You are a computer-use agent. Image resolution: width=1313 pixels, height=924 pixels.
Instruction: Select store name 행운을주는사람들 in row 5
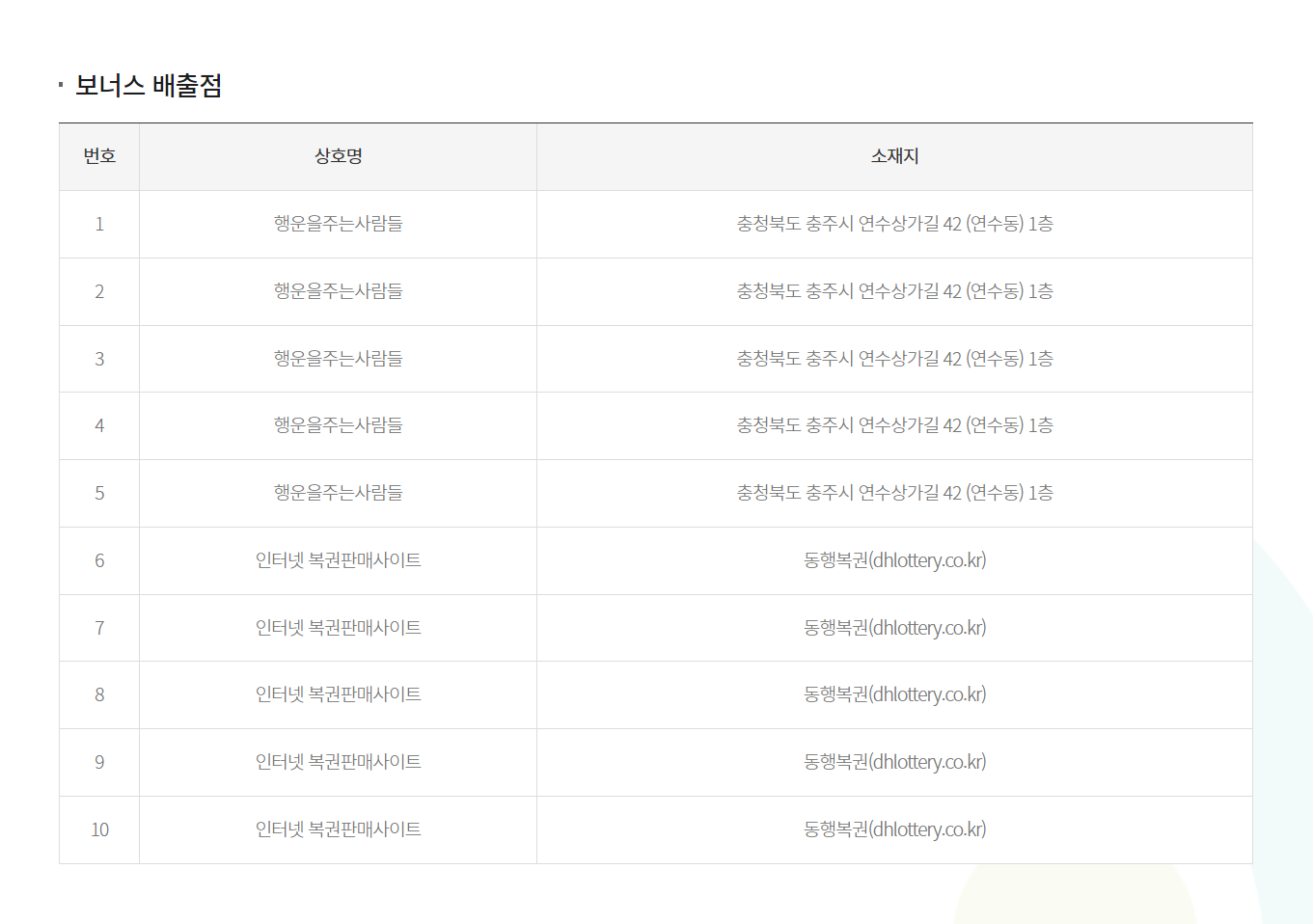point(339,493)
